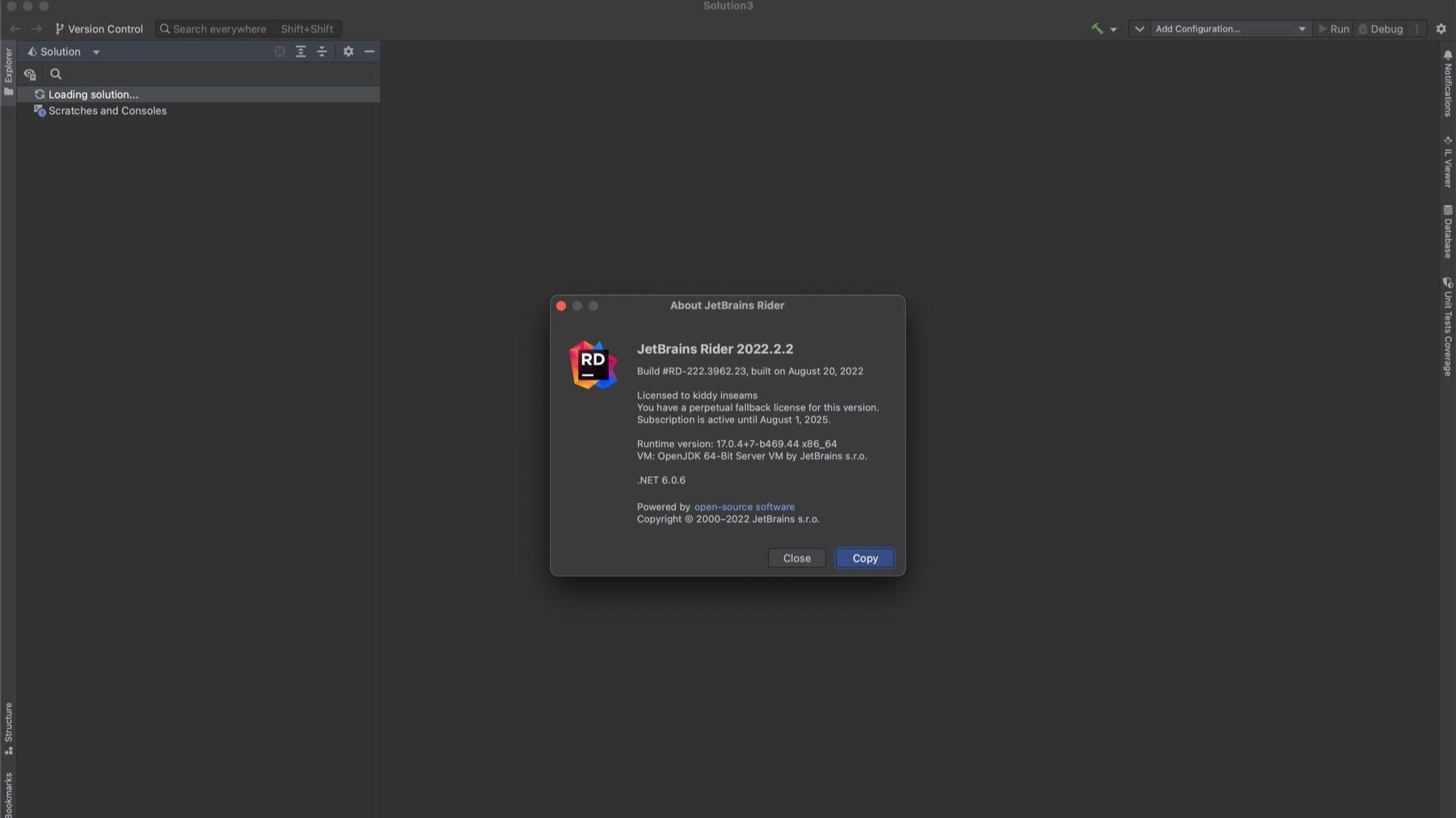Click the Run button
Image resolution: width=1456 pixels, height=818 pixels.
point(1333,29)
